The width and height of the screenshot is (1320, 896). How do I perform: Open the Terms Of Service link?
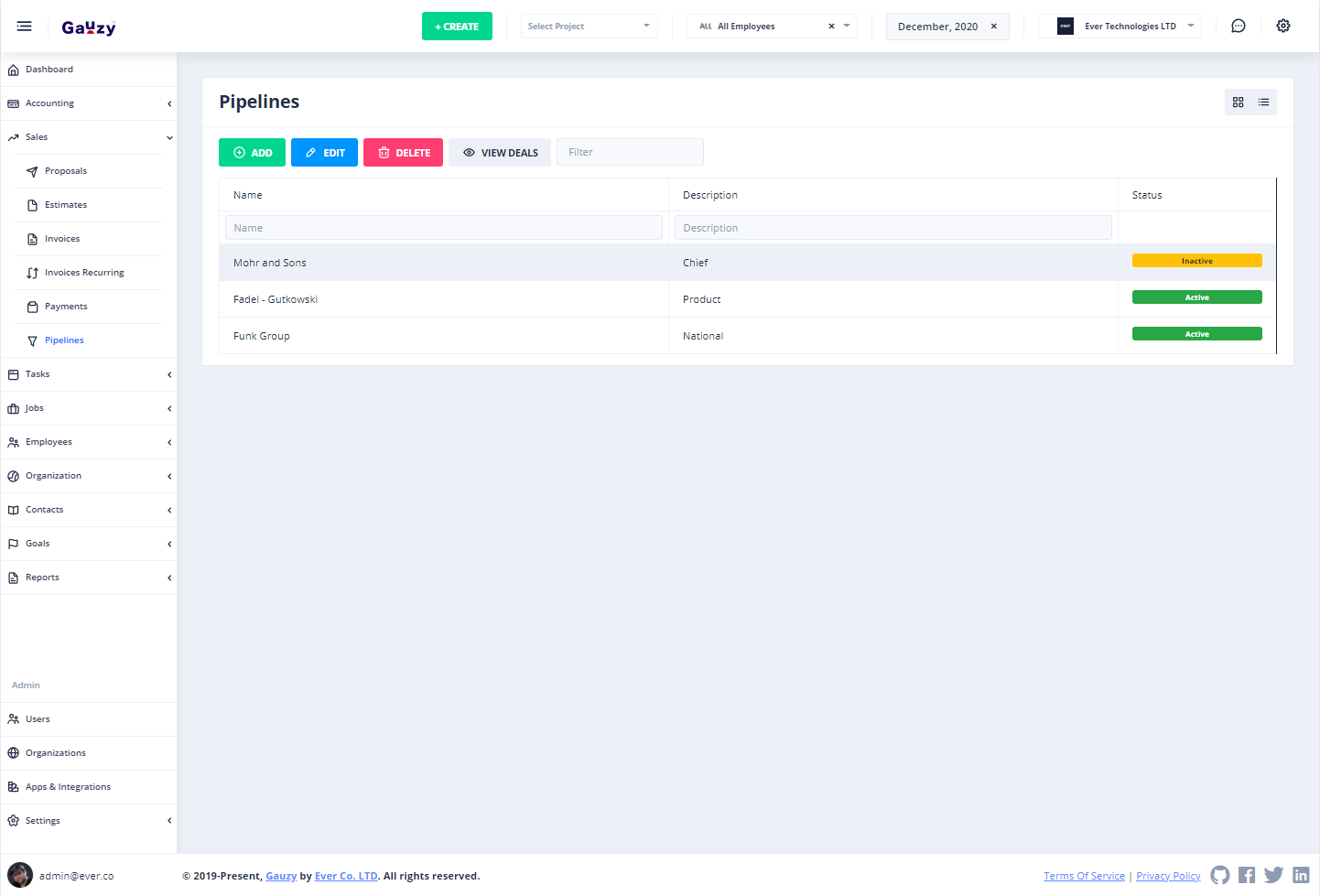1084,876
